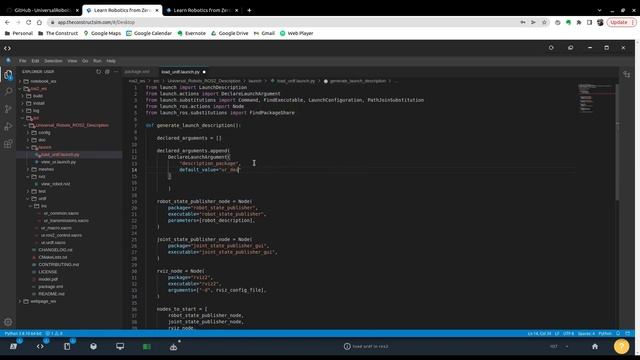Click the home icon in bottom bar
640x360 pixels.
pyautogui.click(x=595, y=346)
